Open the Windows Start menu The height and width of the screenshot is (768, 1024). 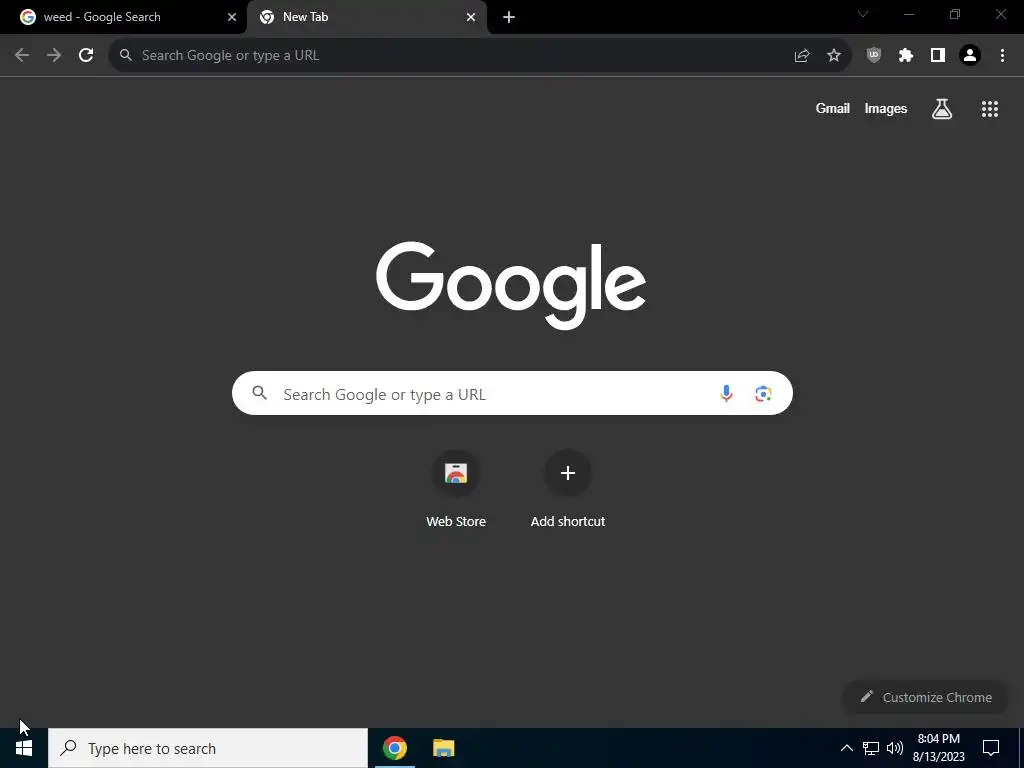coord(24,748)
